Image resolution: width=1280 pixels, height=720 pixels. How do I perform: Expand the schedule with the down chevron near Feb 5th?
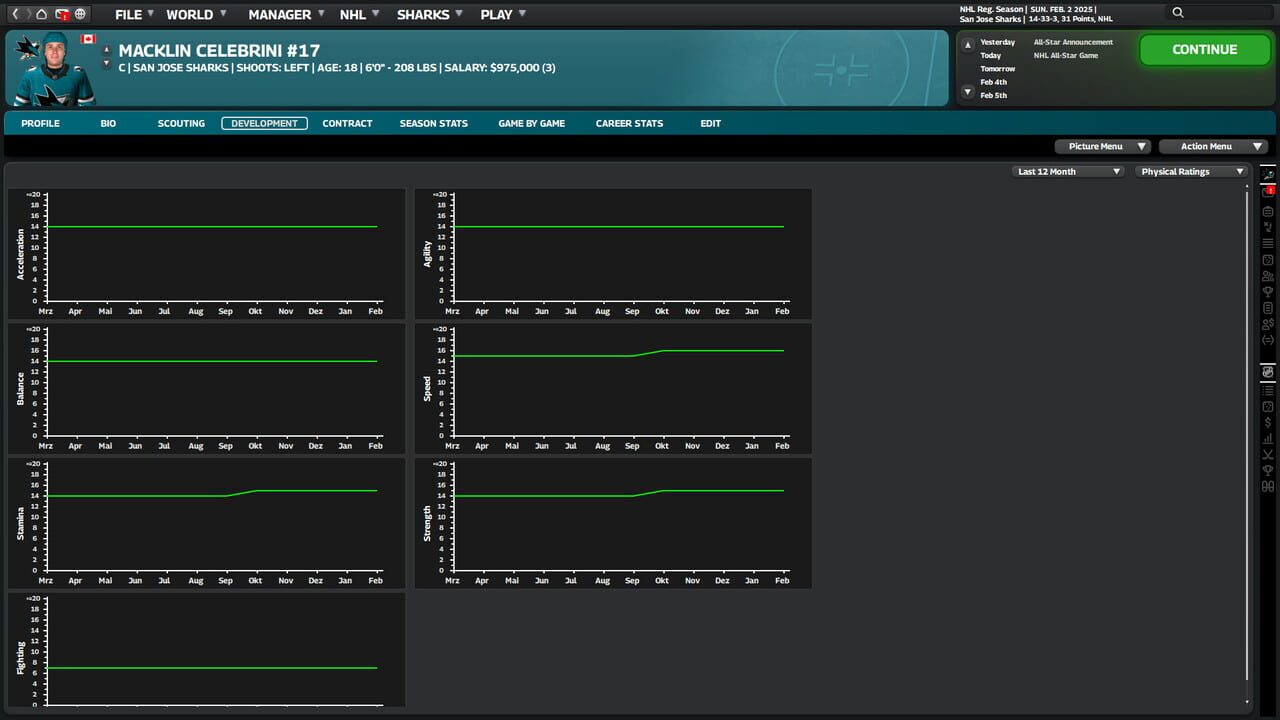[x=967, y=92]
